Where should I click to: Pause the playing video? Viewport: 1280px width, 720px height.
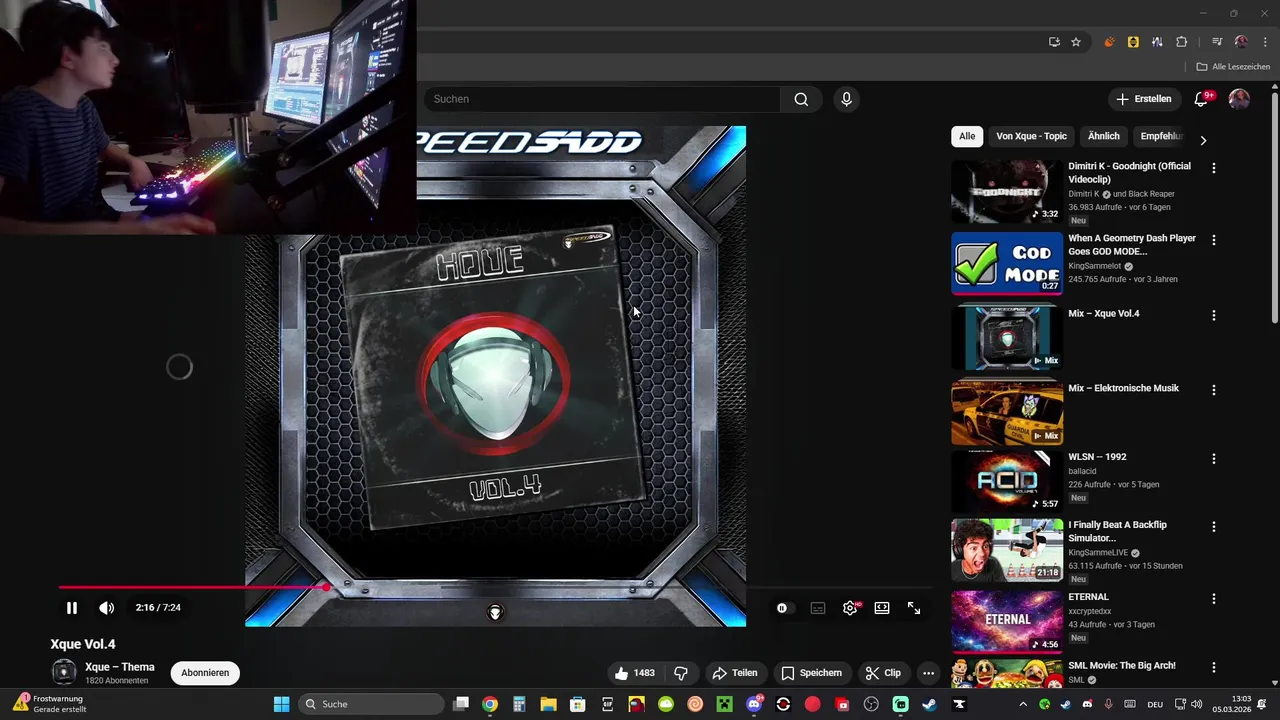[72, 608]
